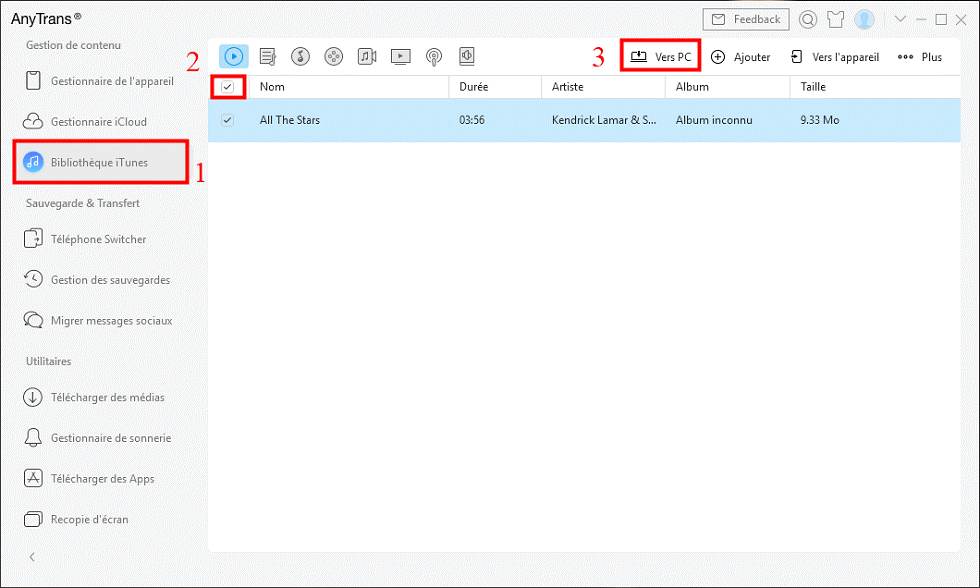Open the title bar dropdown chevron menu

(x=900, y=19)
